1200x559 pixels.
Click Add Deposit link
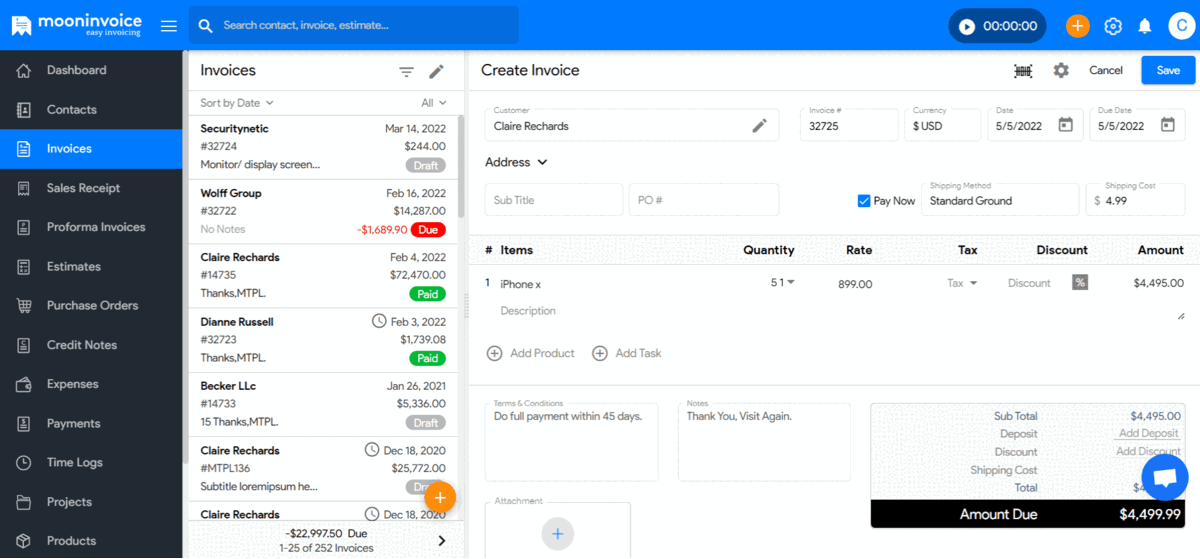click(x=1148, y=433)
